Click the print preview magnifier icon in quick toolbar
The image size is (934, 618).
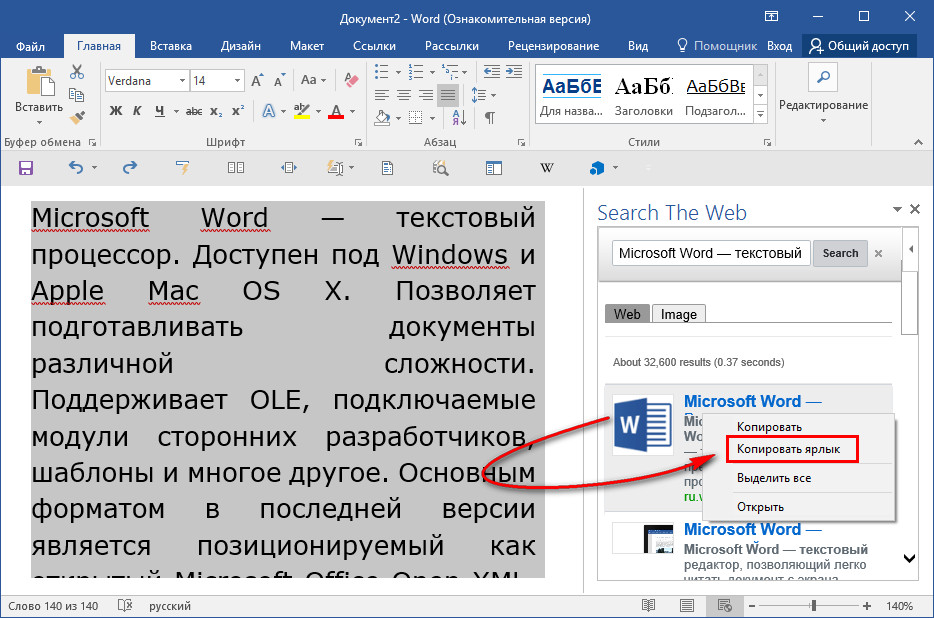[440, 168]
